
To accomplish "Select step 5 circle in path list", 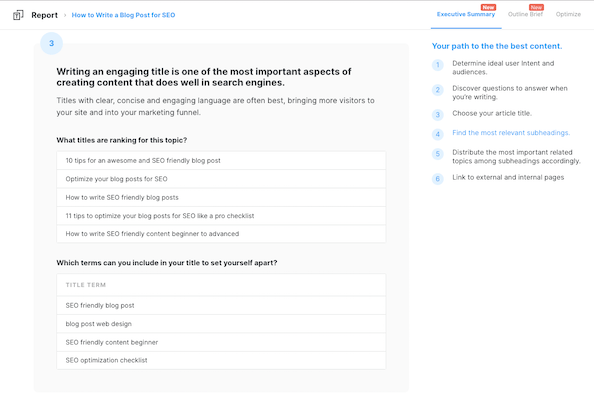I will pyautogui.click(x=438, y=154).
